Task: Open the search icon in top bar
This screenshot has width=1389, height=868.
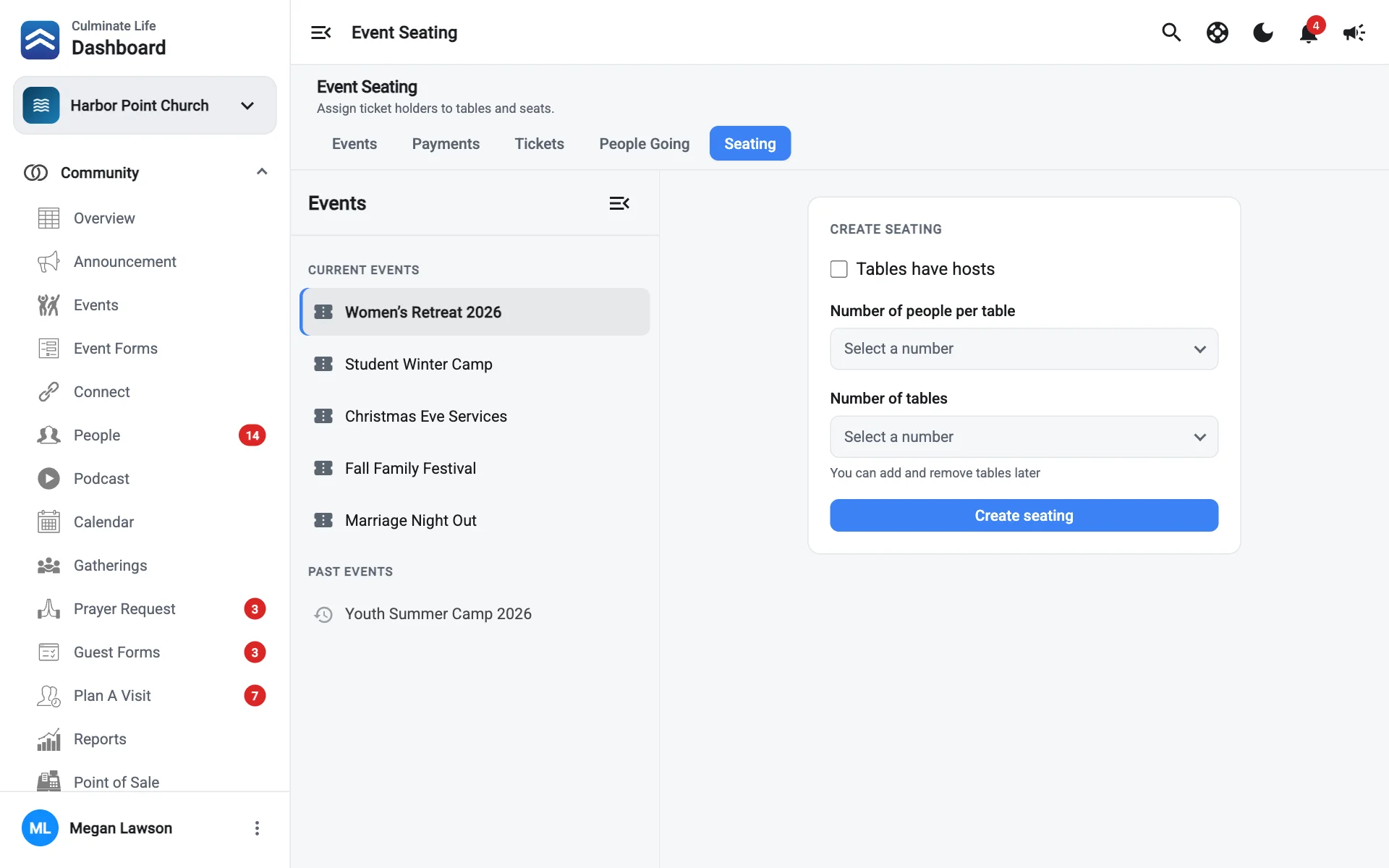Action: coord(1171,33)
